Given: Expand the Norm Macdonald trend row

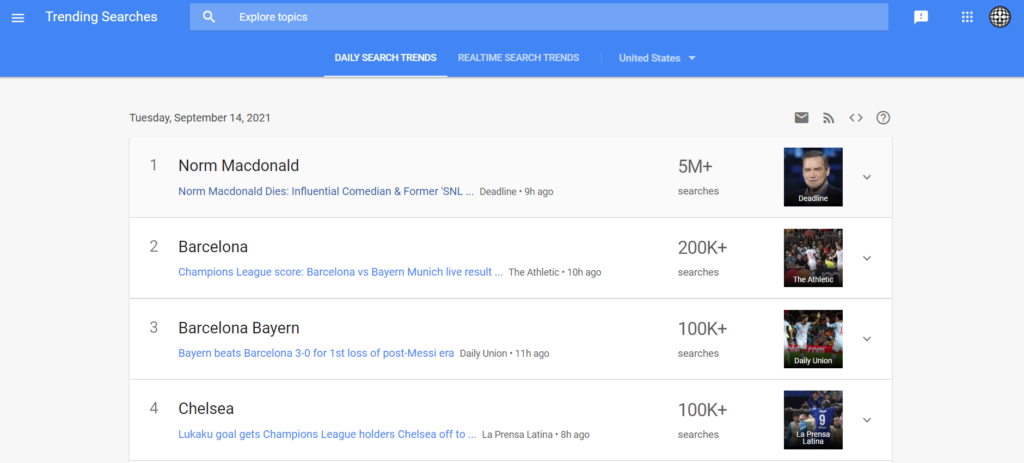Looking at the screenshot, I should click(867, 177).
